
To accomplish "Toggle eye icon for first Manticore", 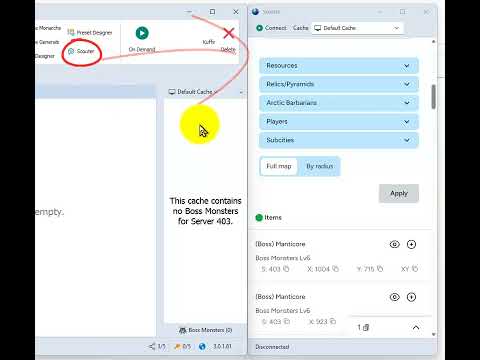I will (x=395, y=244).
